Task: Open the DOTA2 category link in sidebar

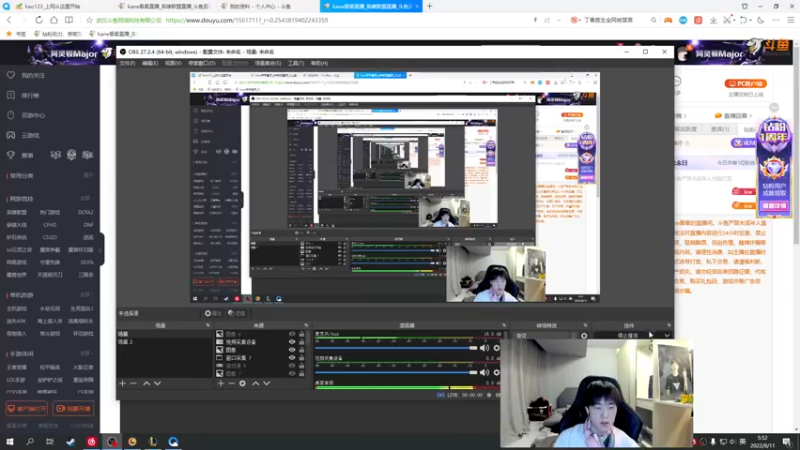Action: coord(85,212)
